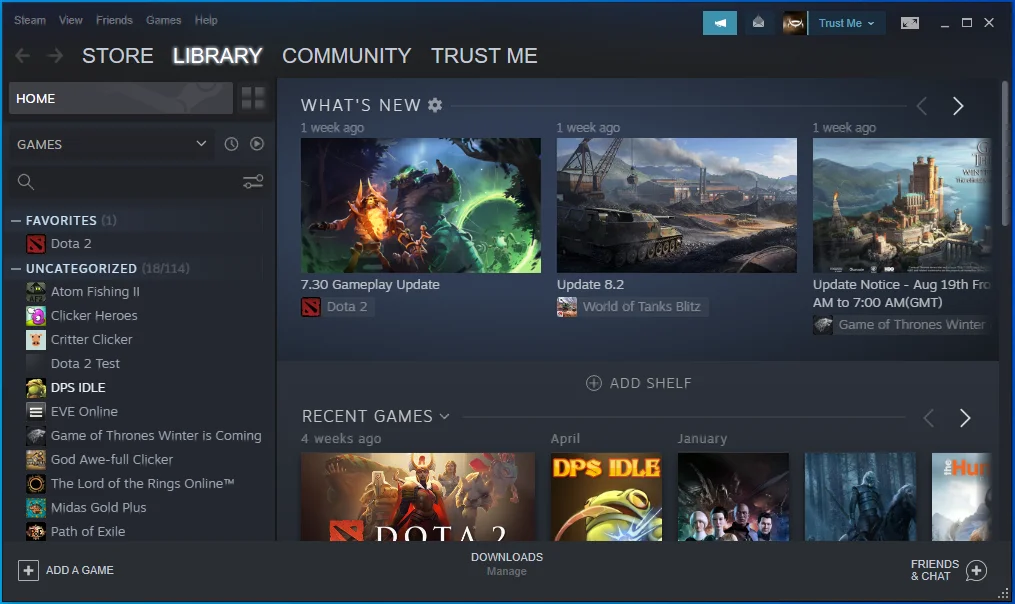
Task: Go to the TRUST ME profile tab
Action: tap(484, 56)
